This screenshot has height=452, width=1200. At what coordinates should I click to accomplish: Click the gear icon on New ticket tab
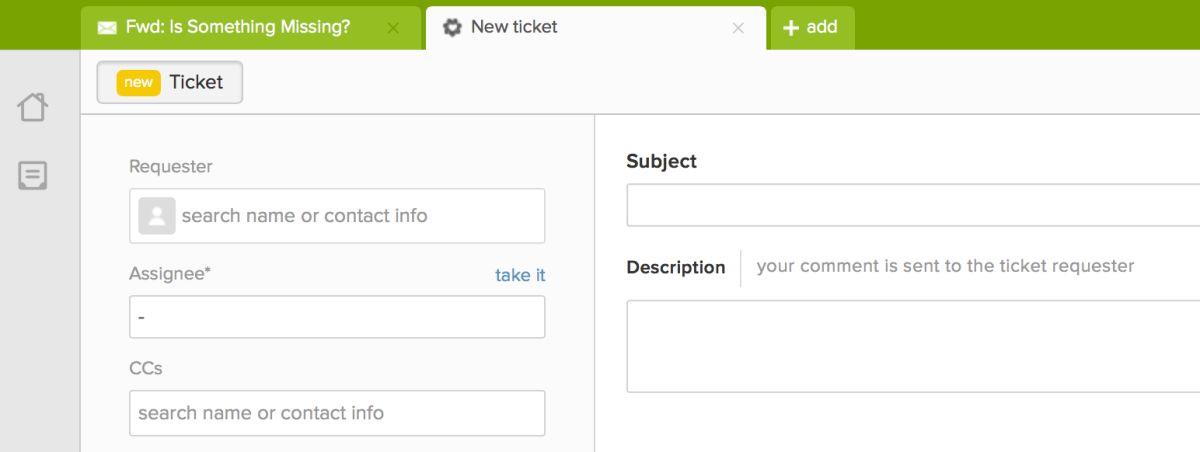click(452, 27)
